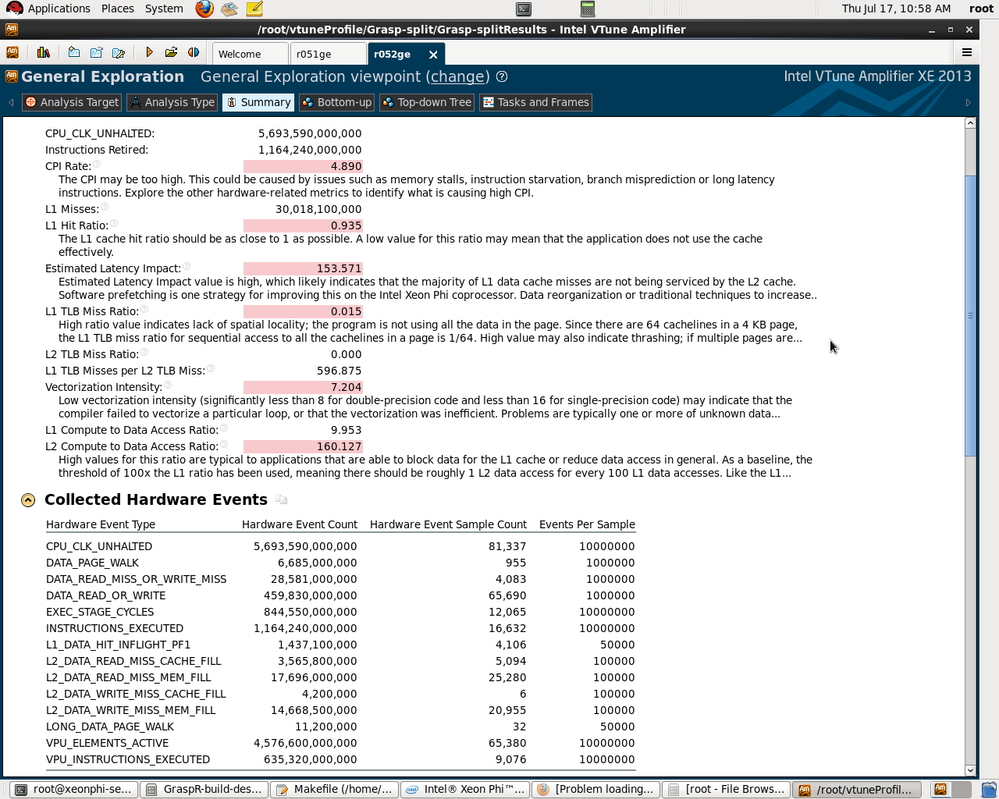
Task: Click the Hardware Event Type column header
Action: point(101,524)
